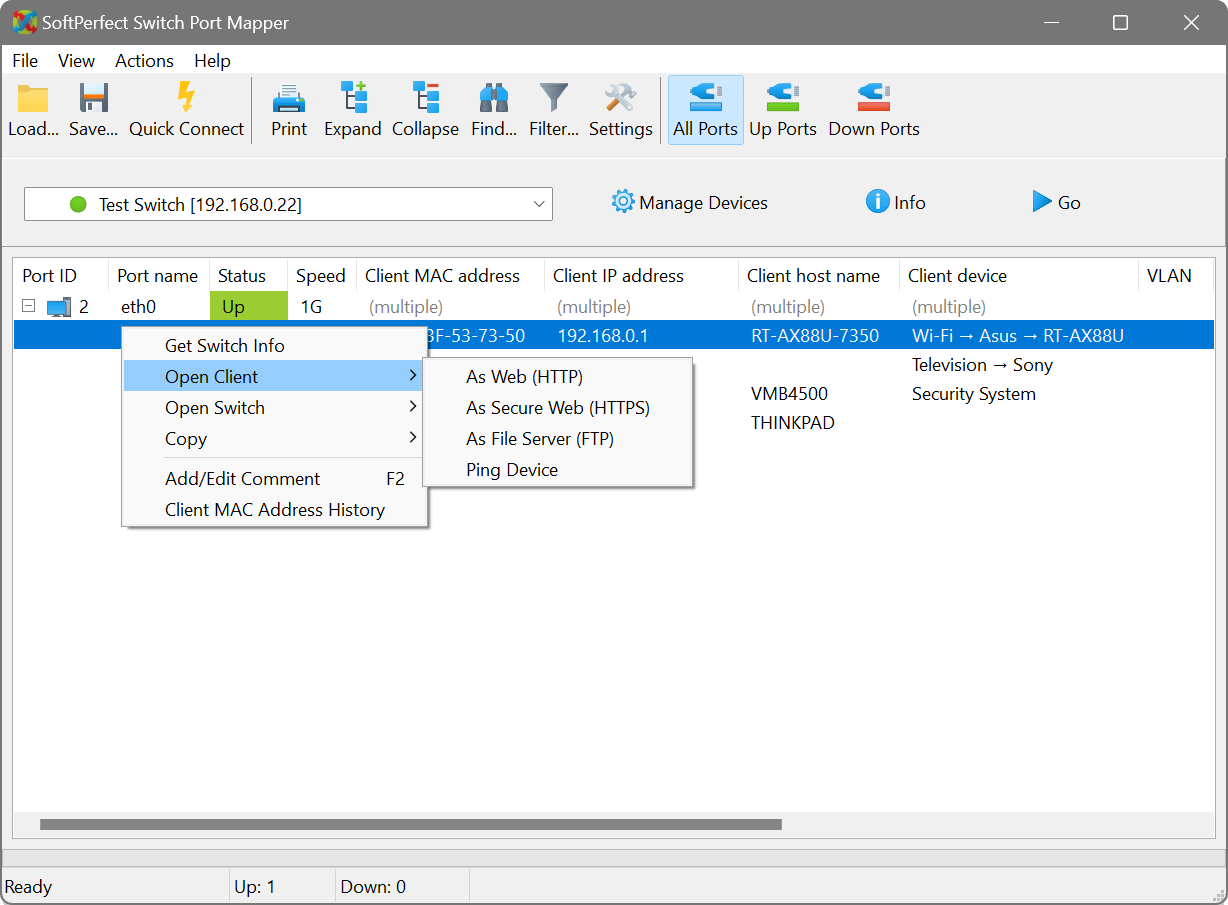This screenshot has width=1228, height=905.
Task: Sort by Port name column
Action: [x=158, y=276]
